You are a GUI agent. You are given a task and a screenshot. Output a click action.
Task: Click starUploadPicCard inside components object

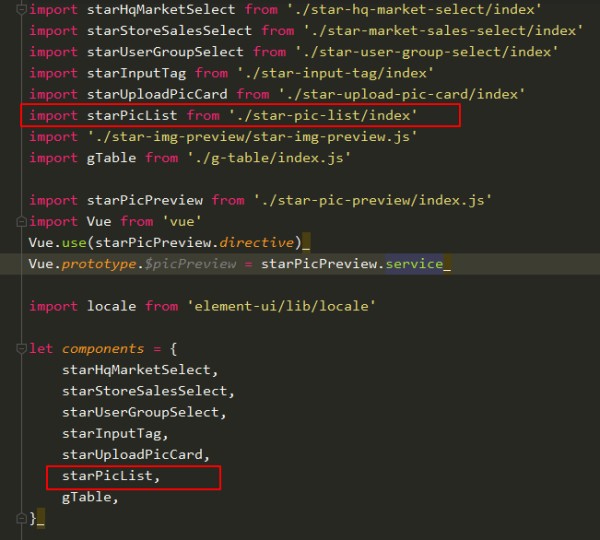point(132,455)
